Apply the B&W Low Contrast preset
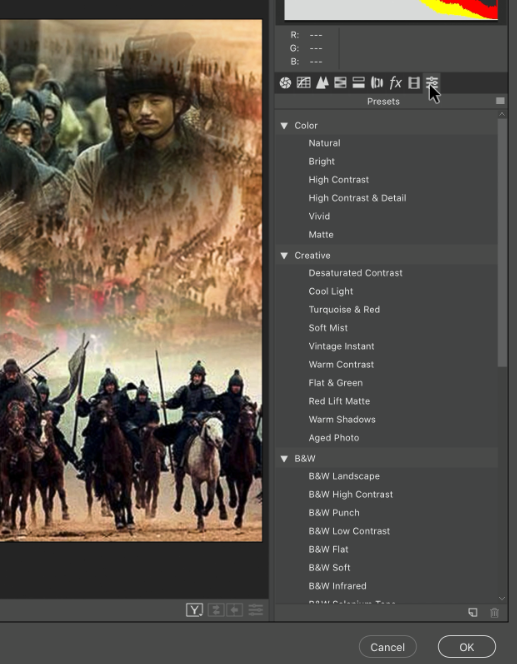Image resolution: width=517 pixels, height=664 pixels. click(x=349, y=531)
